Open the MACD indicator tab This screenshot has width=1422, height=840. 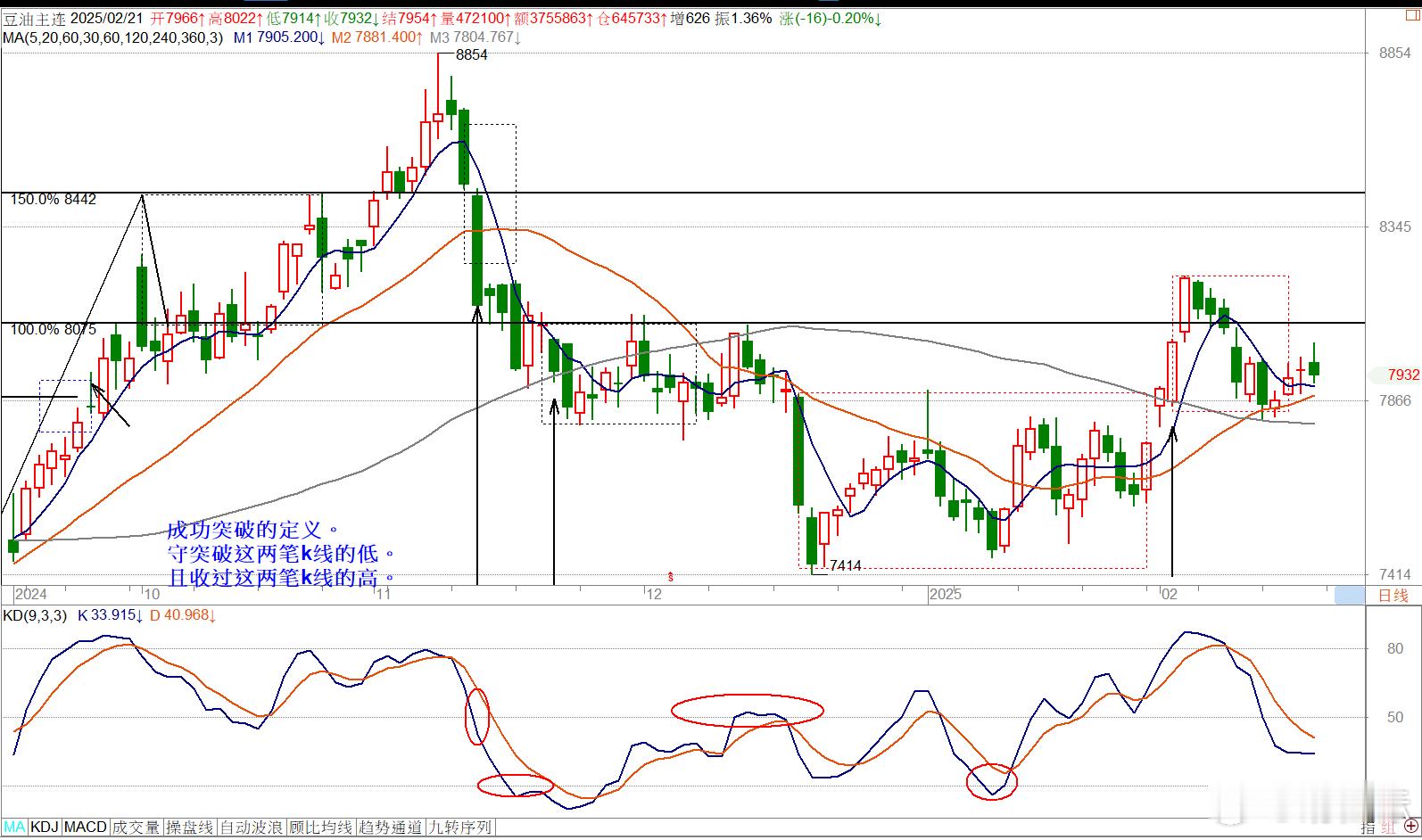(x=86, y=828)
